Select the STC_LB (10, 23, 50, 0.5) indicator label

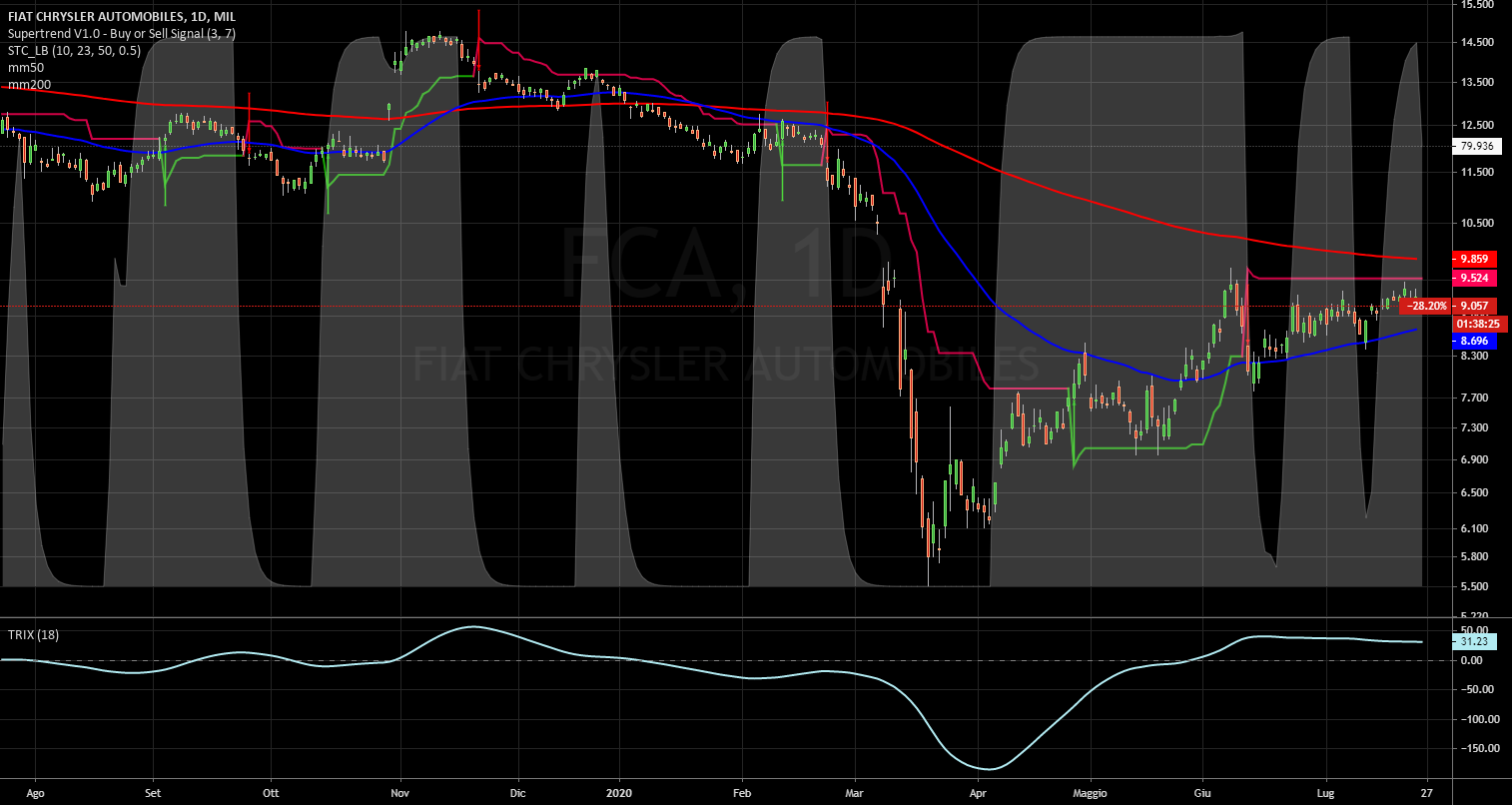[75, 51]
